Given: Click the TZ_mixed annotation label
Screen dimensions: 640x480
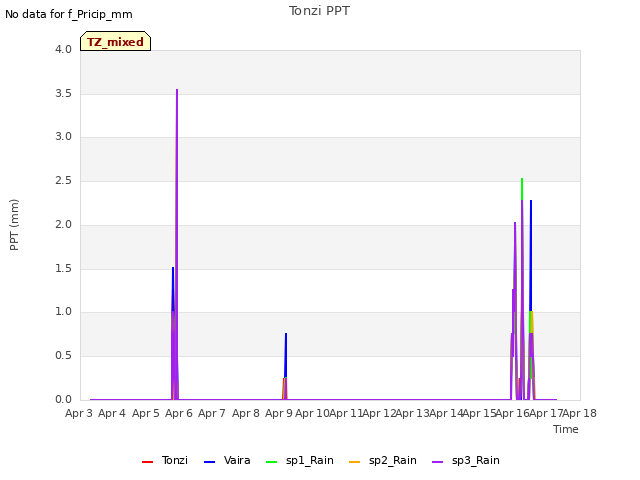Looking at the screenshot, I should (x=116, y=41).
